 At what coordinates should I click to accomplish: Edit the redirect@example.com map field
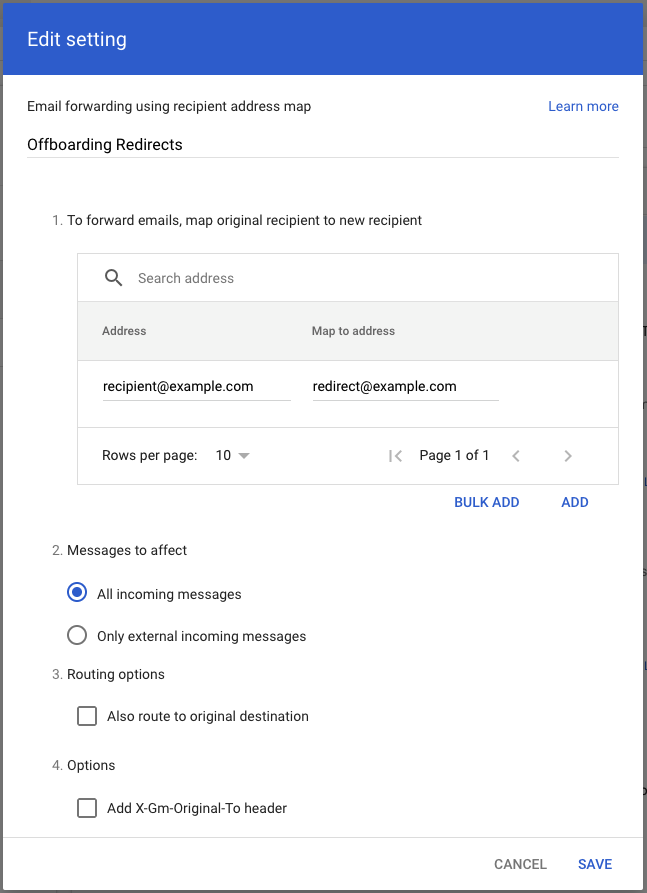pyautogui.click(x=406, y=387)
